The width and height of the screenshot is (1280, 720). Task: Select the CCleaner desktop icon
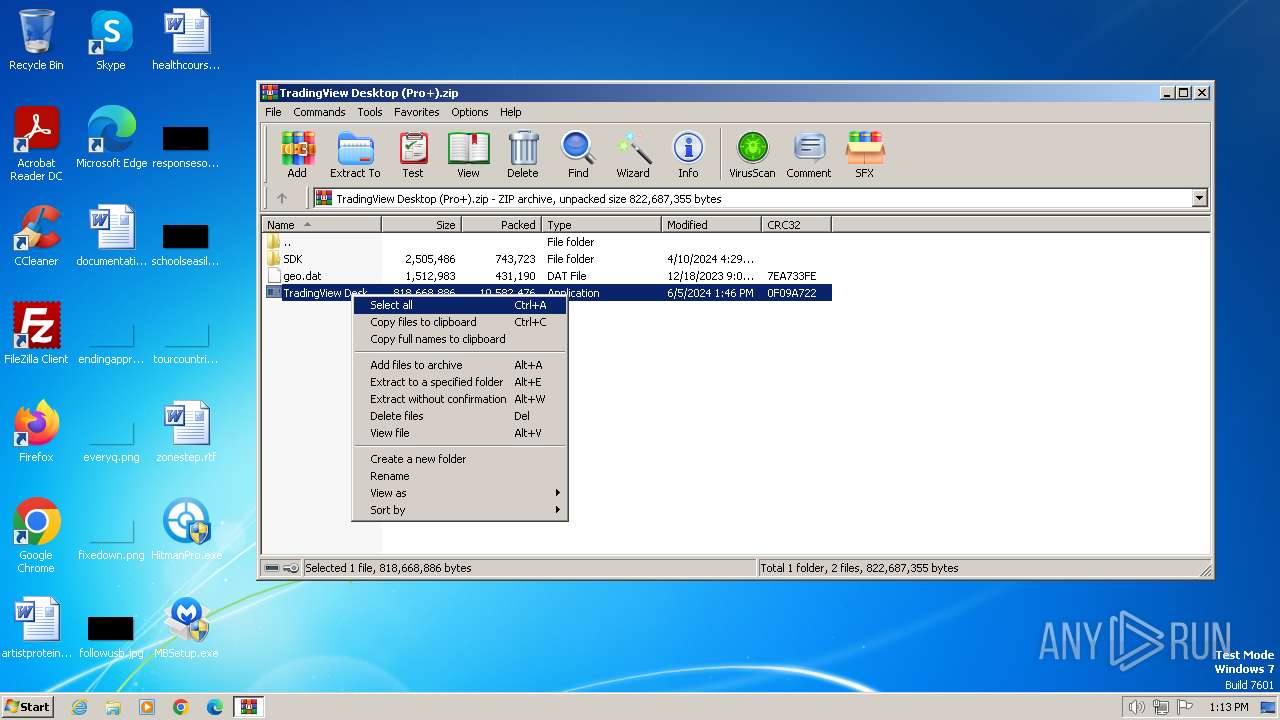[36, 236]
